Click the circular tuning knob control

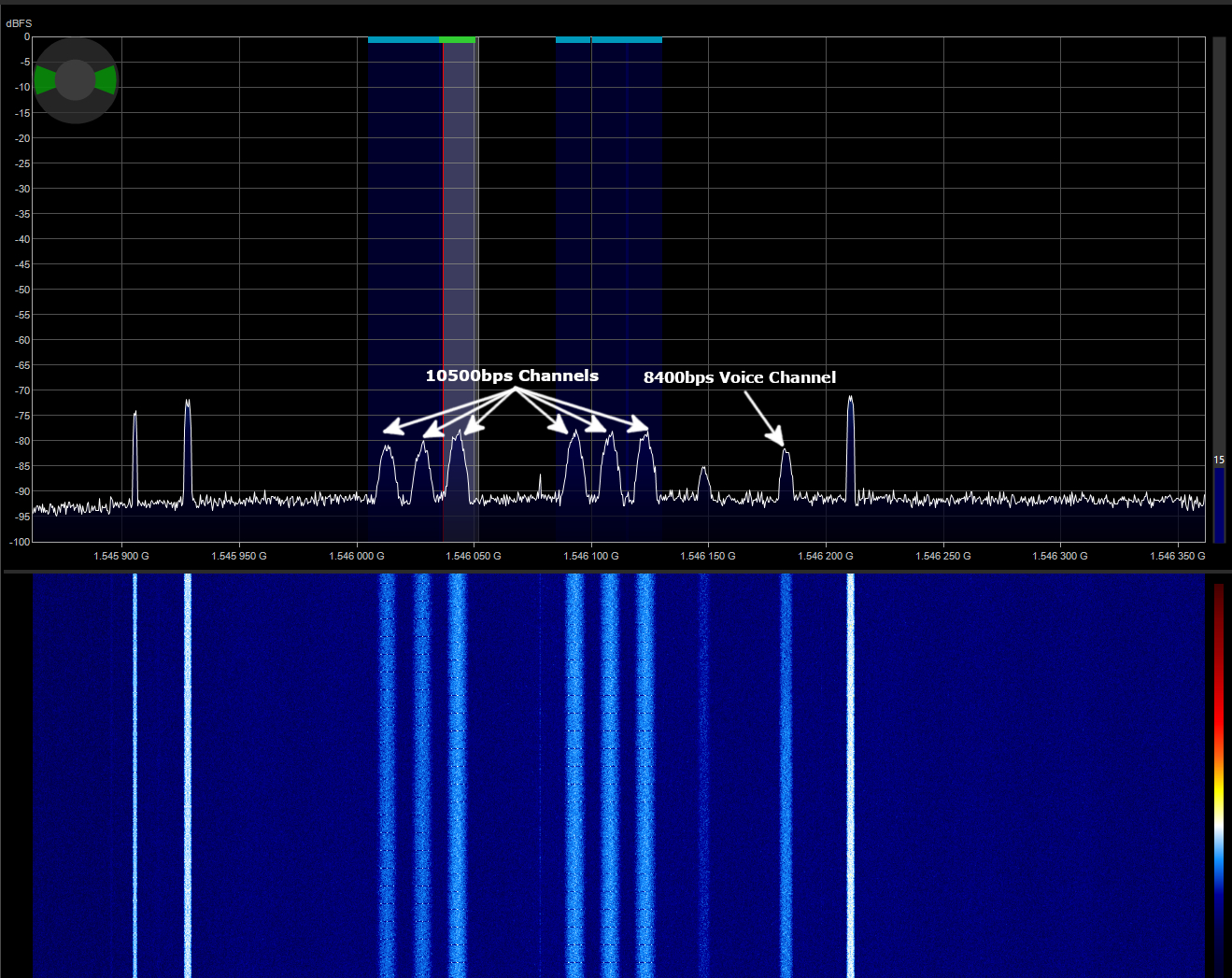tap(76, 82)
